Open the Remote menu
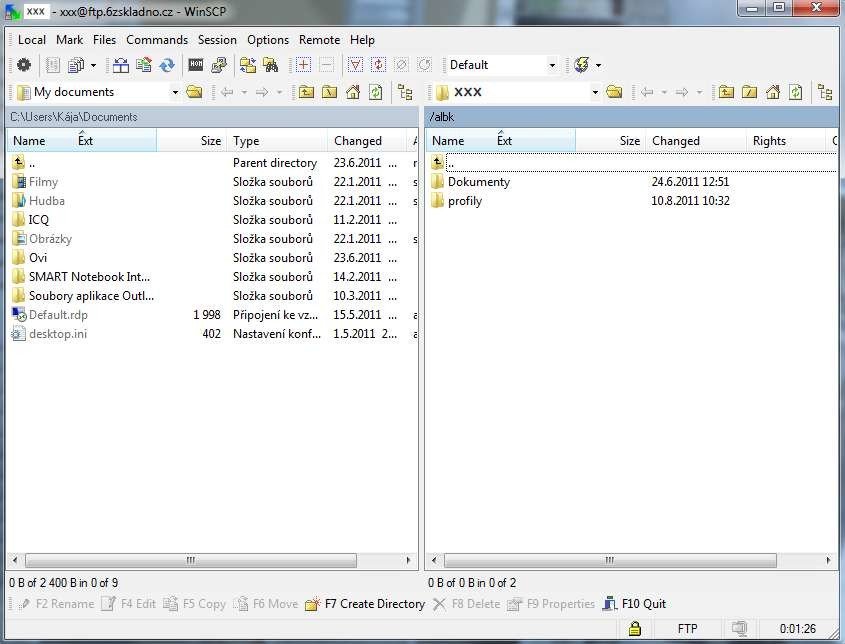Image resolution: width=845 pixels, height=644 pixels. tap(320, 40)
